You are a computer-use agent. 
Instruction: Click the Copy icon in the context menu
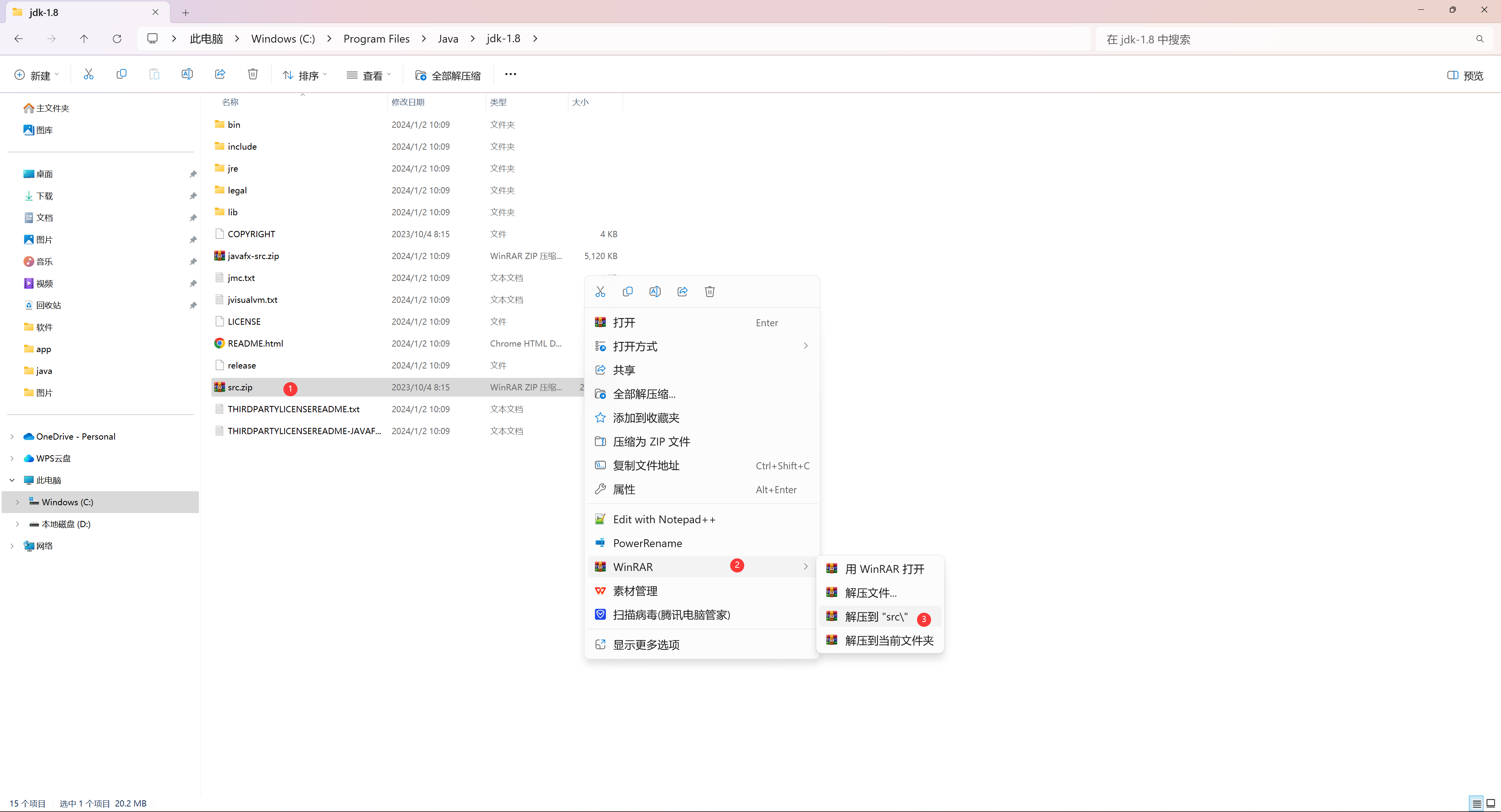(x=627, y=291)
